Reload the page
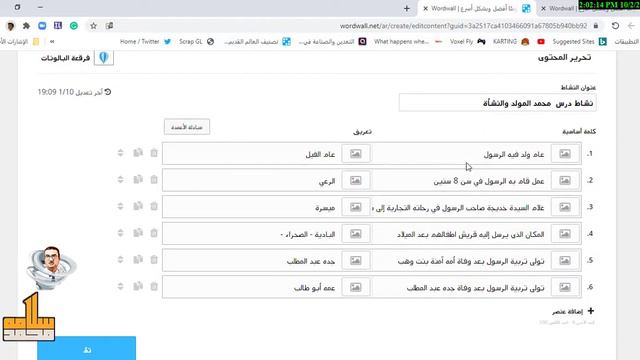This screenshot has width=640, height=360. 615,26
